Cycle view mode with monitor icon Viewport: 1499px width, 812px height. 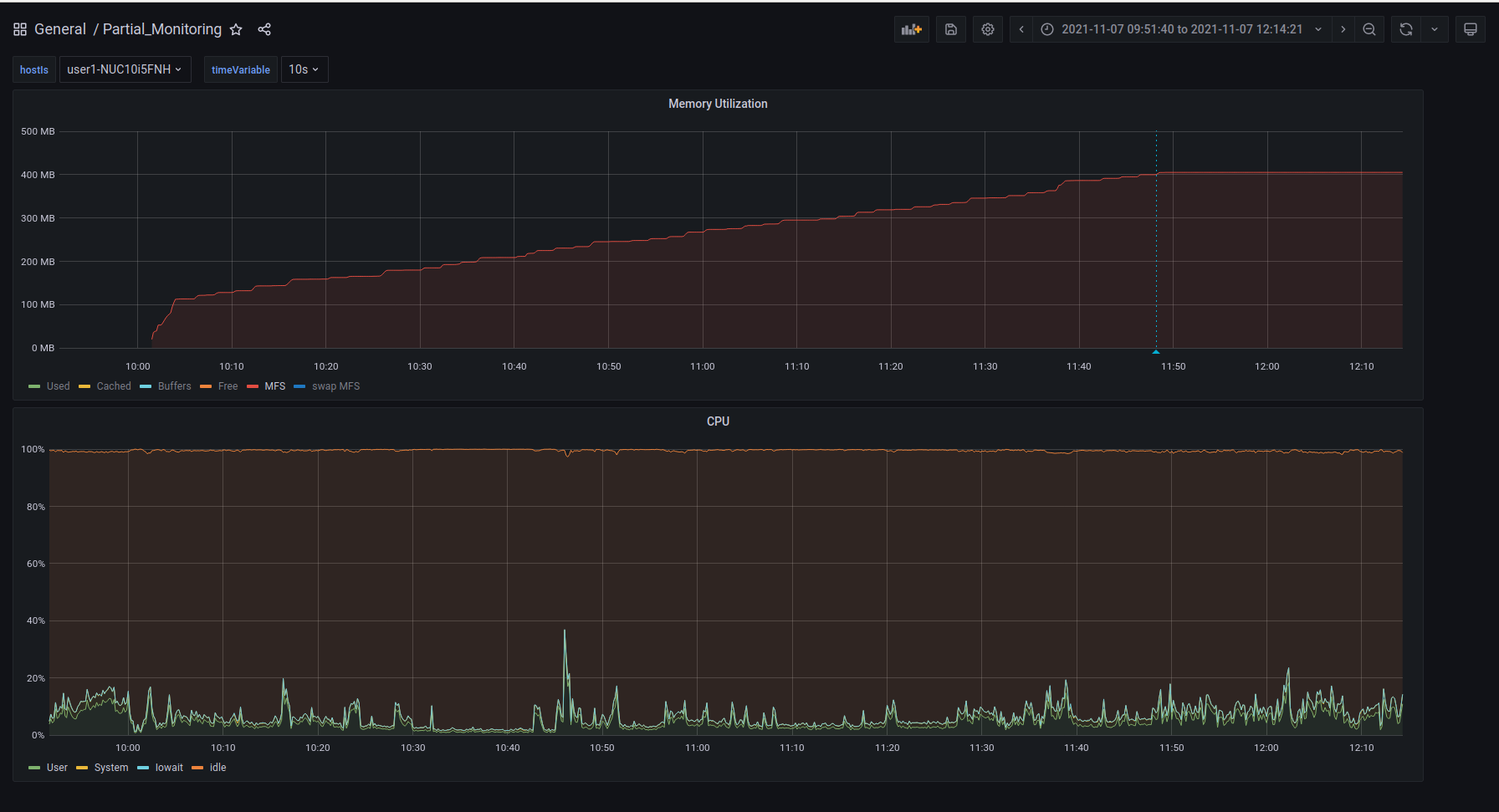click(x=1470, y=29)
